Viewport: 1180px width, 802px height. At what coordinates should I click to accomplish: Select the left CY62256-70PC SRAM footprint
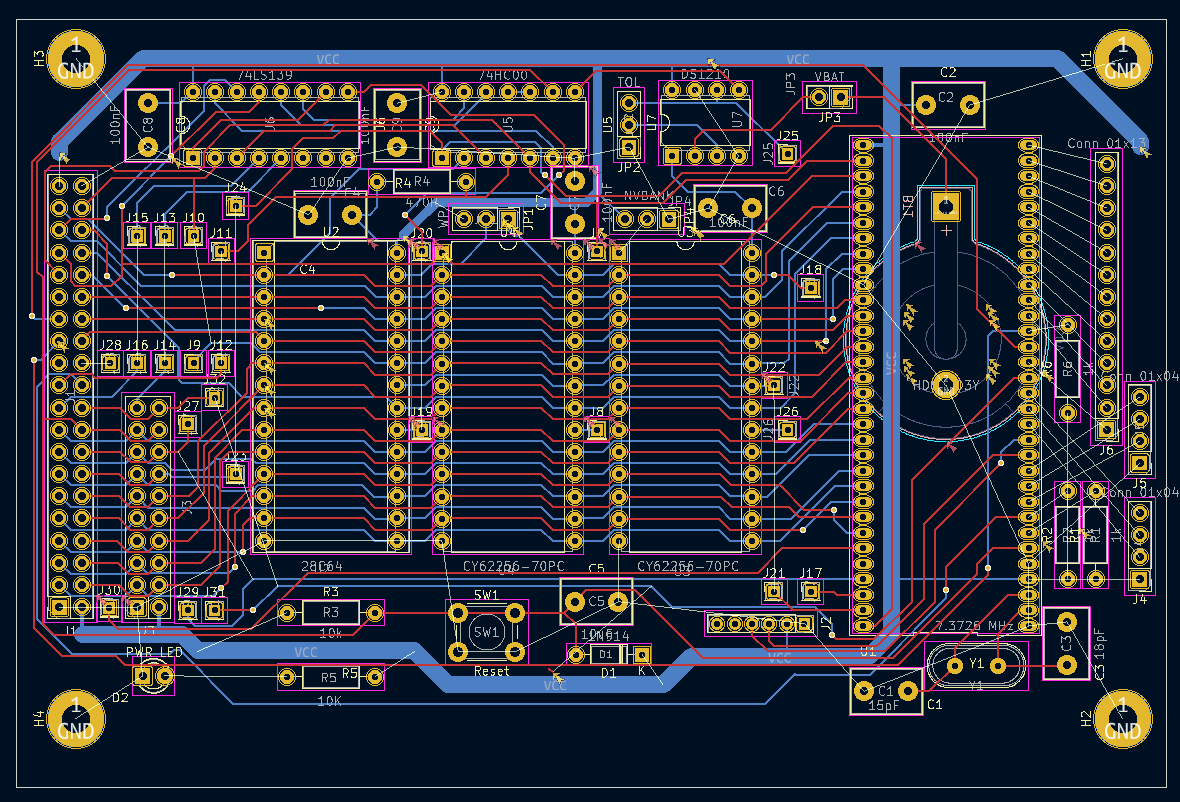[x=510, y=400]
